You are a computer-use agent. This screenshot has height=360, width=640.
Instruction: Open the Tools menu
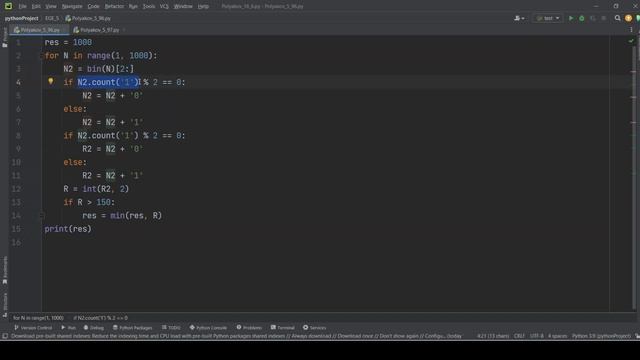pos(149,6)
